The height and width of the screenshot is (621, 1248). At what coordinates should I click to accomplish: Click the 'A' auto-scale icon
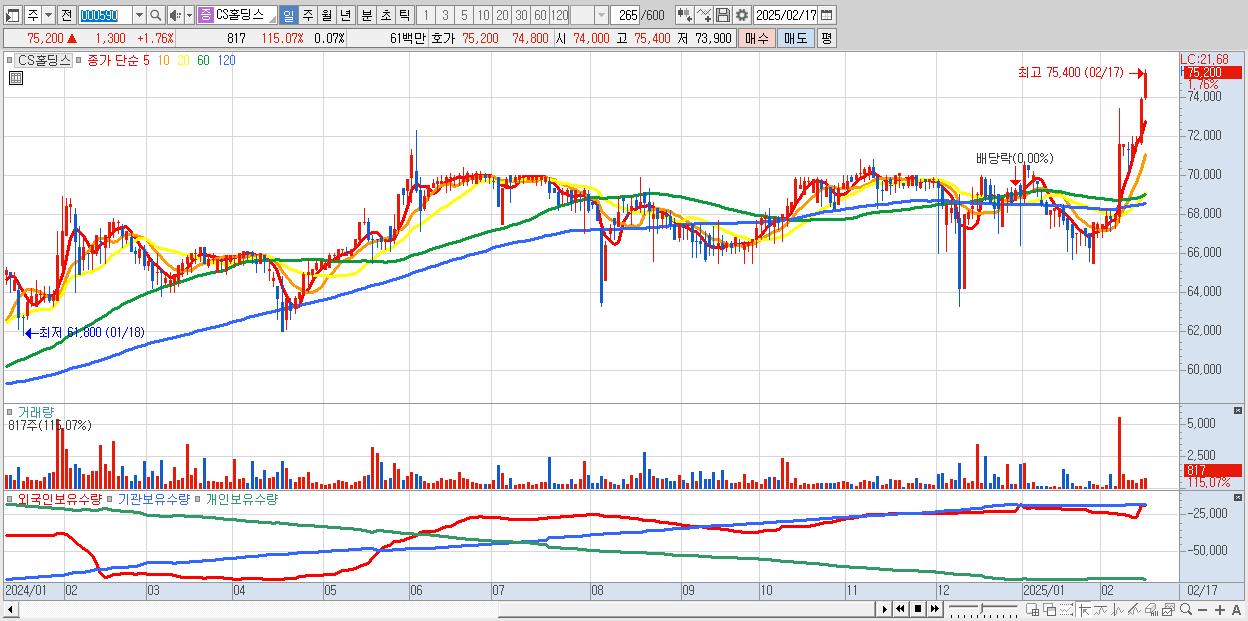[x=1236, y=610]
